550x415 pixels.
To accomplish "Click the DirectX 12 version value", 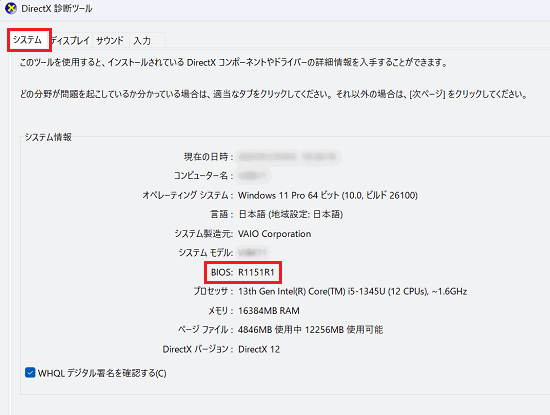I will [259, 349].
